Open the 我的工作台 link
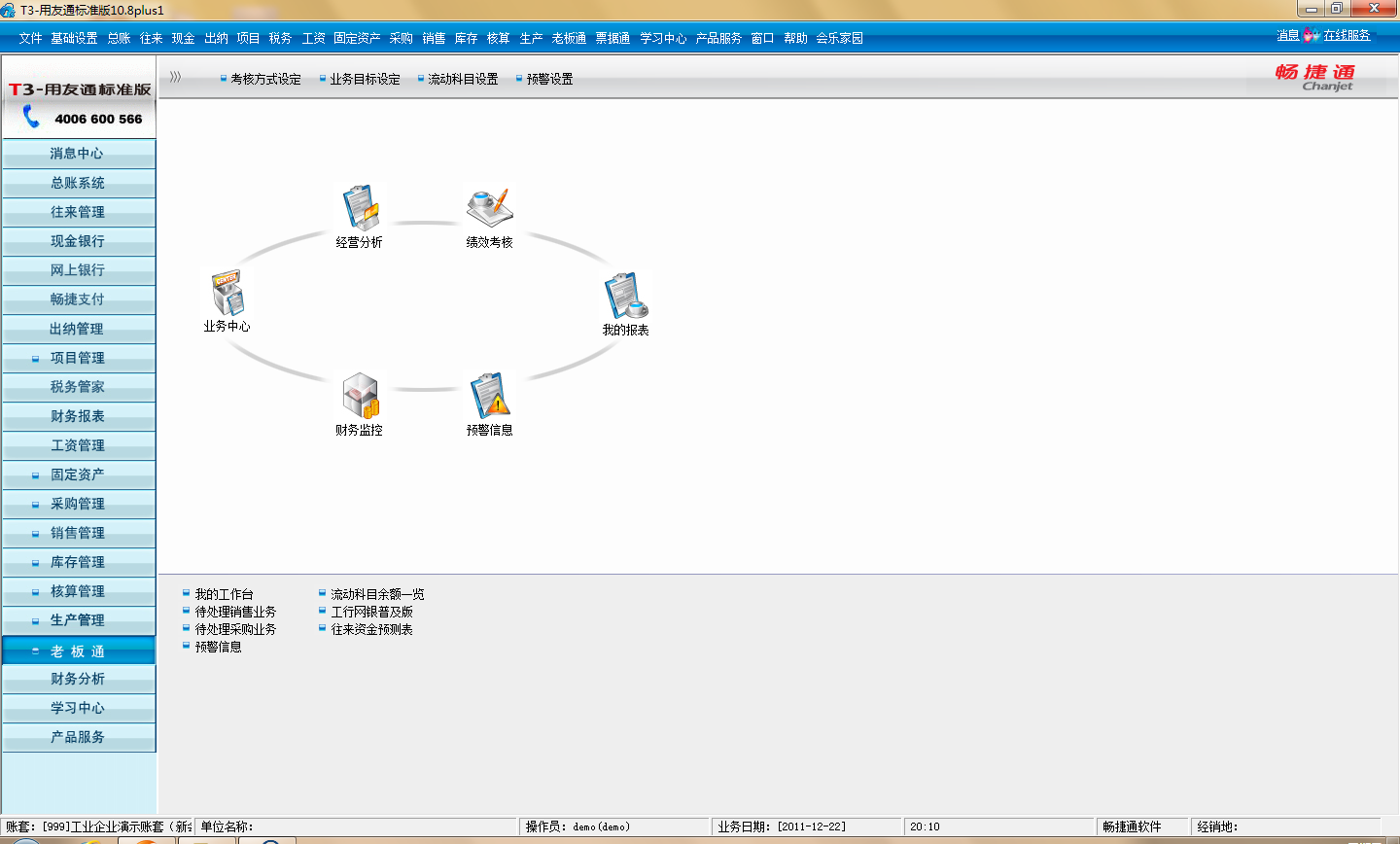 tap(224, 594)
